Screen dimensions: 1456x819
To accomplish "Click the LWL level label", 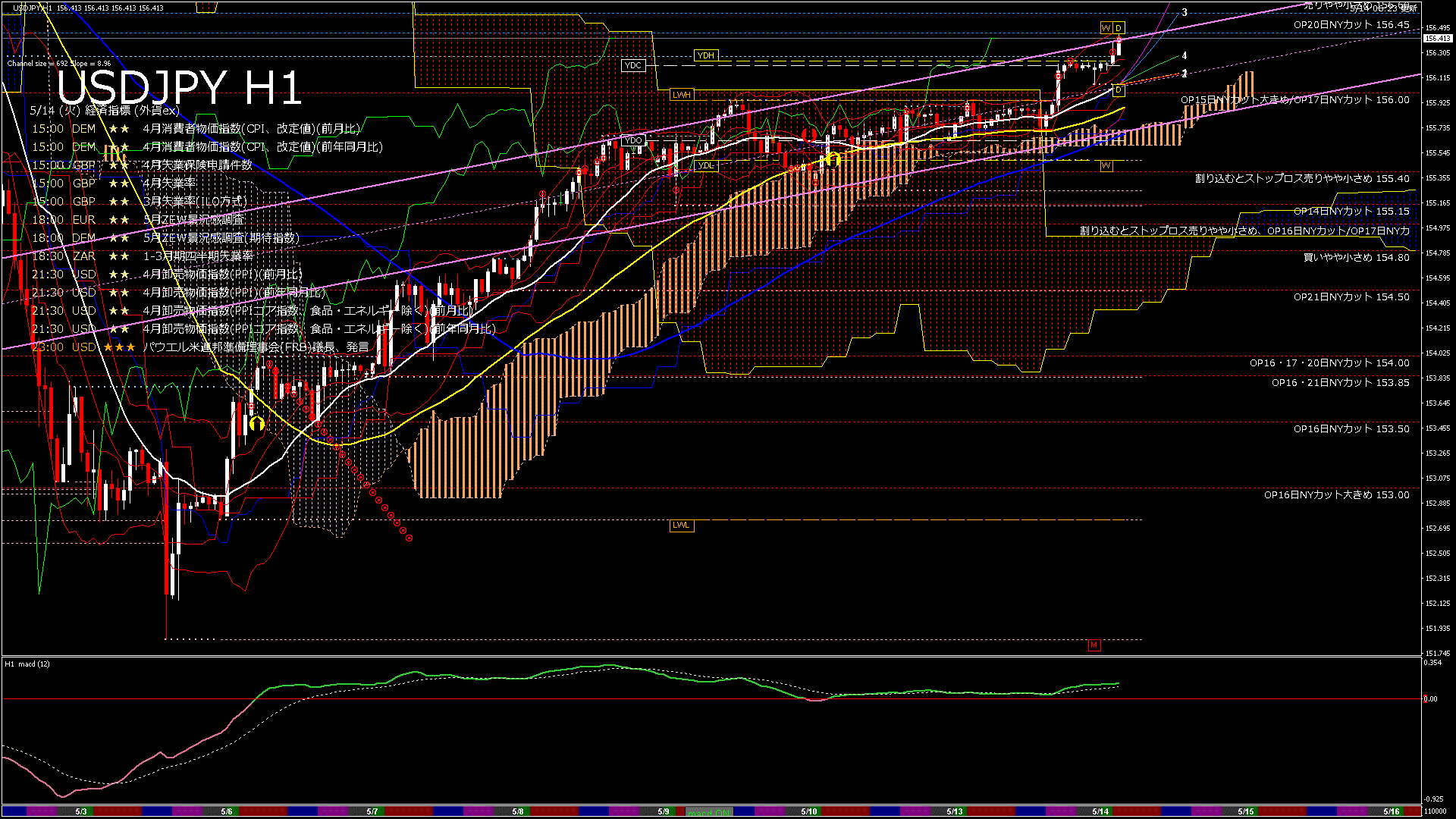I will click(681, 525).
